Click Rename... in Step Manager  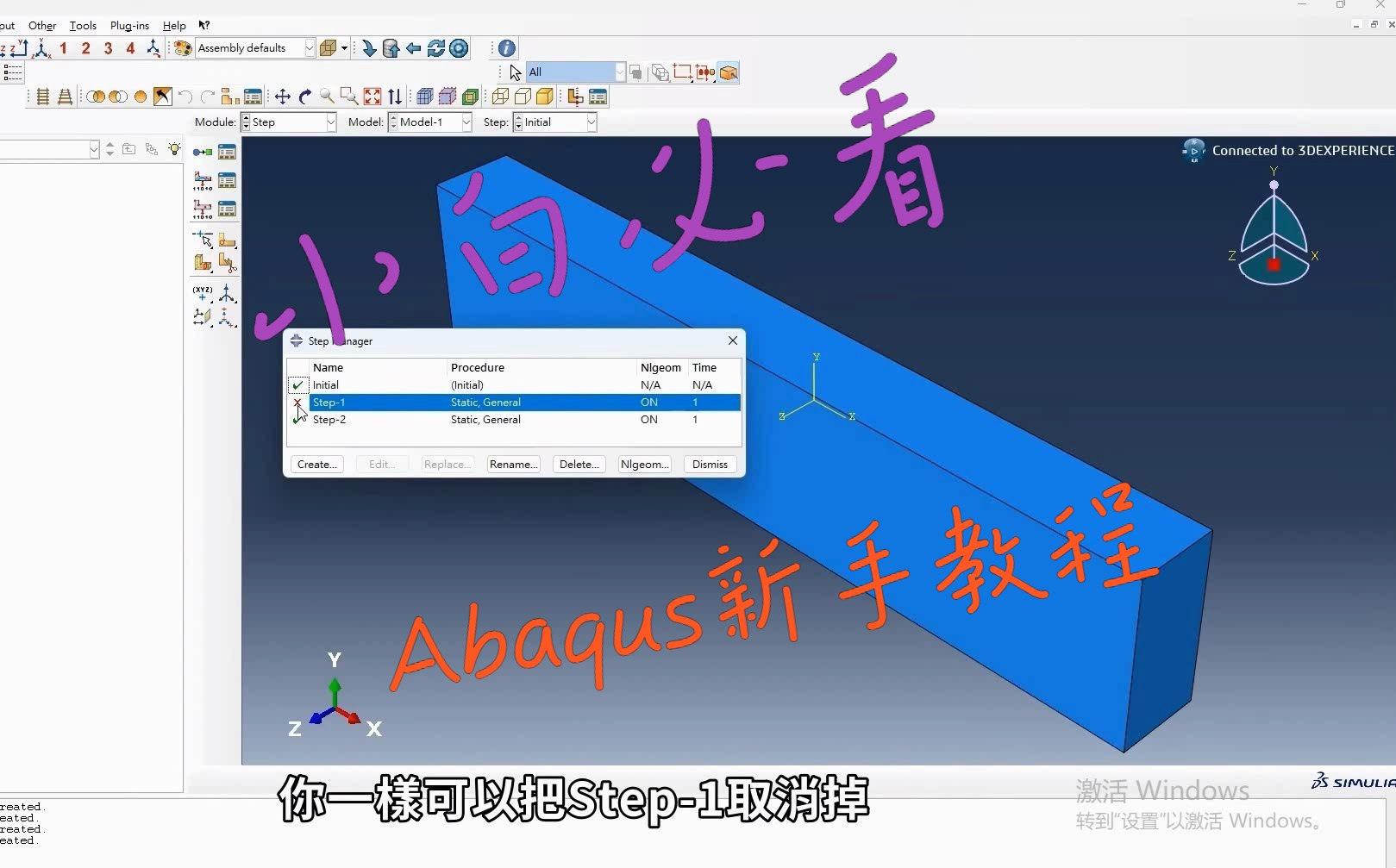[x=514, y=465]
